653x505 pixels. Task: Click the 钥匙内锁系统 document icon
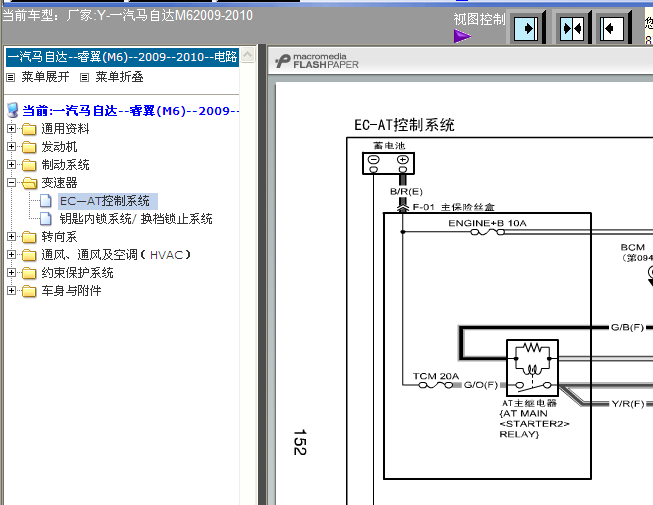(46, 219)
